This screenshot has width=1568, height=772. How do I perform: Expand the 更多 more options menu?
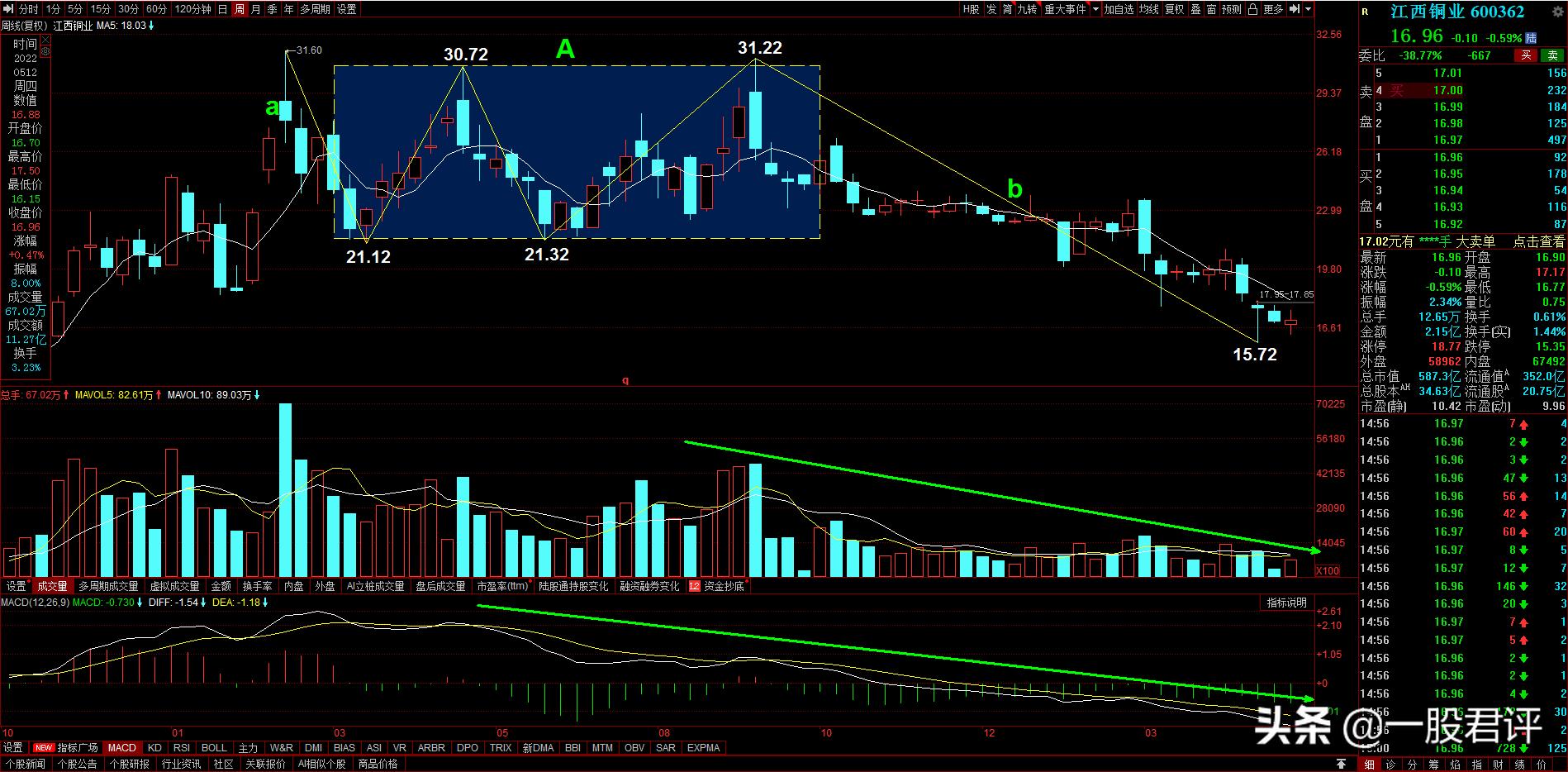pos(1273,9)
